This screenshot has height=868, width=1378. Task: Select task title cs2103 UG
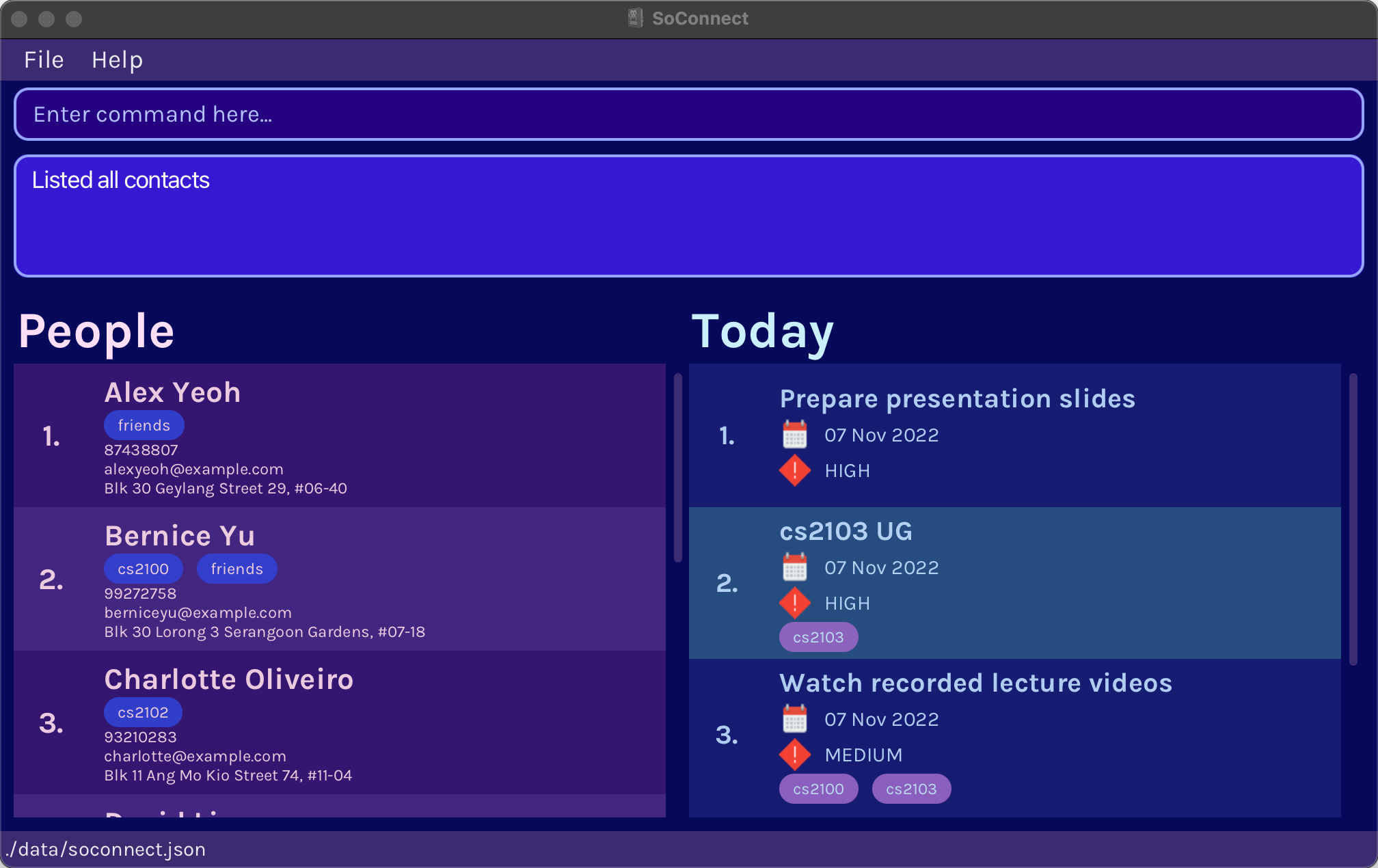[x=846, y=531]
